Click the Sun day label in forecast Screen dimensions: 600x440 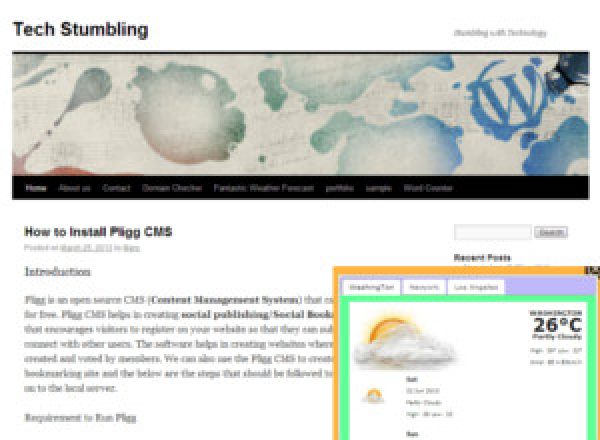tap(412, 434)
